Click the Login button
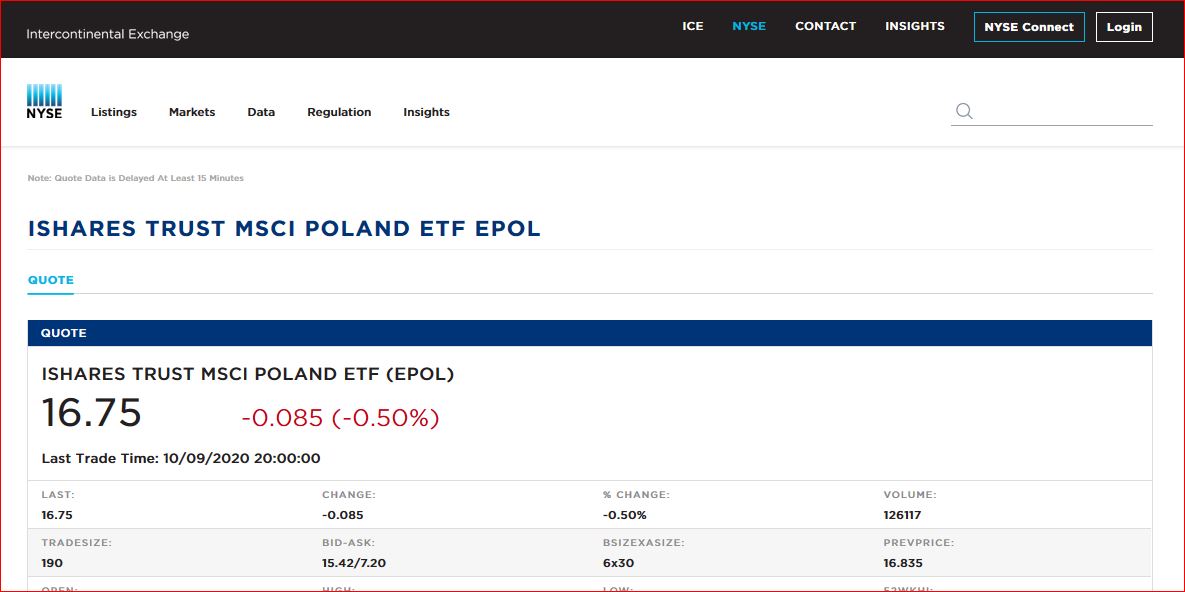1185x592 pixels. tap(1124, 27)
